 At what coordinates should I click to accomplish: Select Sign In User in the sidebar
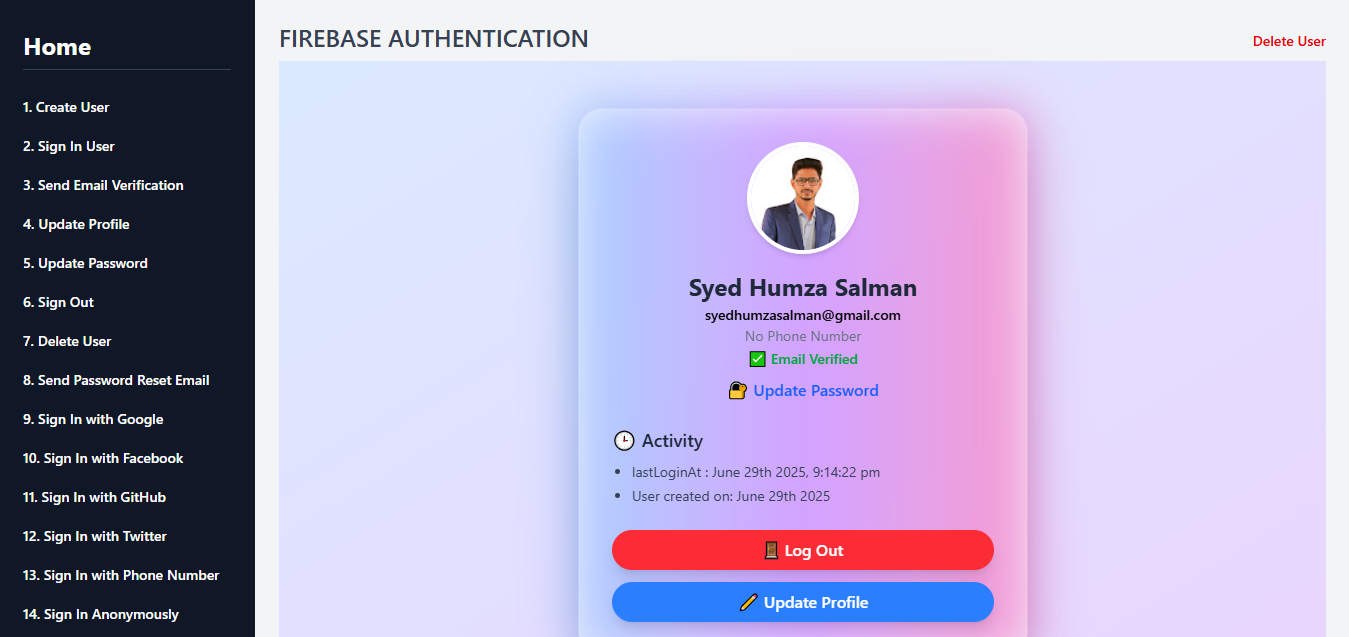click(68, 146)
